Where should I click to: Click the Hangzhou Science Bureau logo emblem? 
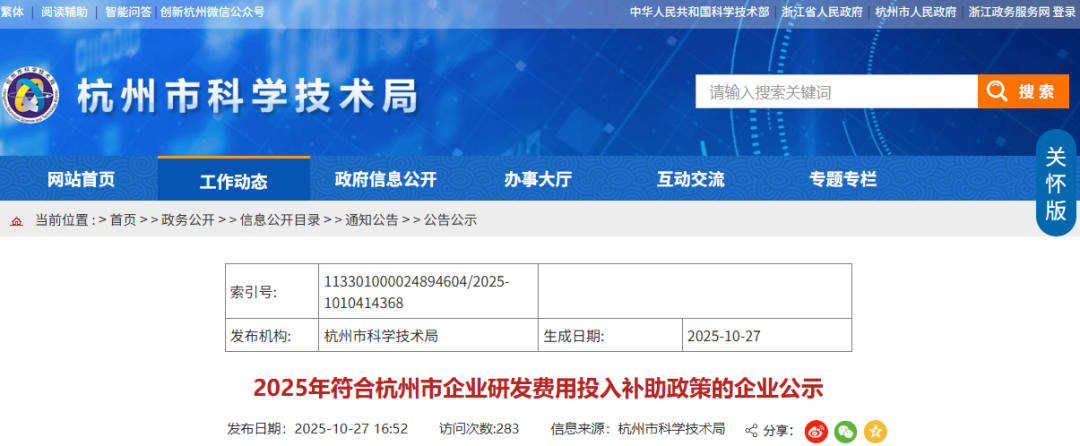point(30,95)
